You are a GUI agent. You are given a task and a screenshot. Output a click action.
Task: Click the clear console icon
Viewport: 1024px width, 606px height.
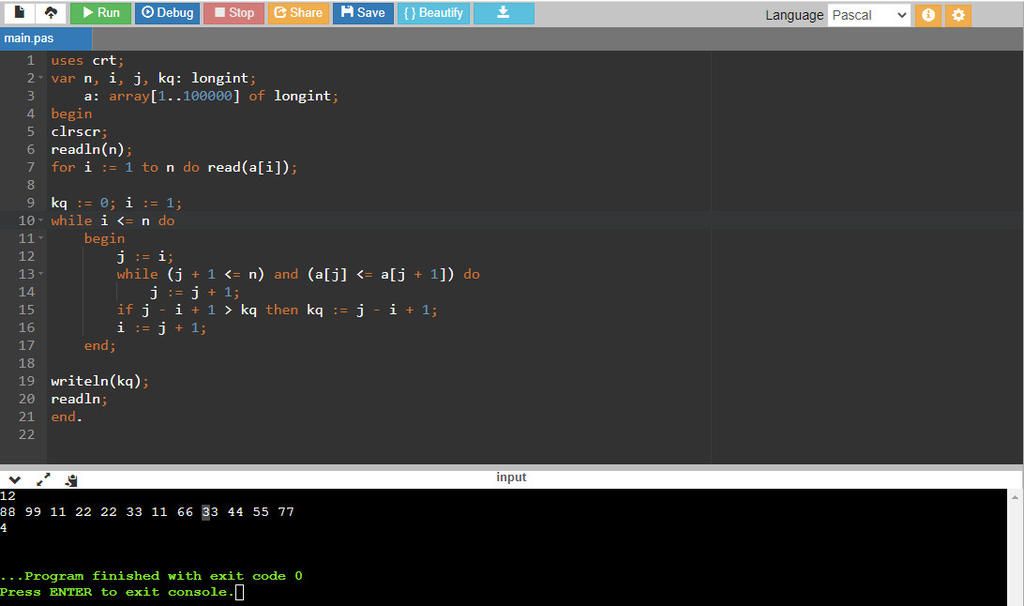coord(71,481)
